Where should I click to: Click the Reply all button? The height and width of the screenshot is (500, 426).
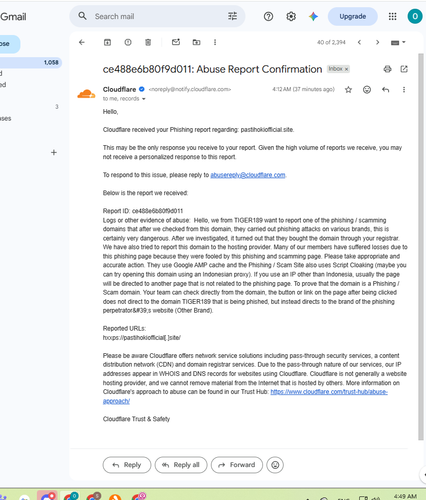click(x=181, y=465)
